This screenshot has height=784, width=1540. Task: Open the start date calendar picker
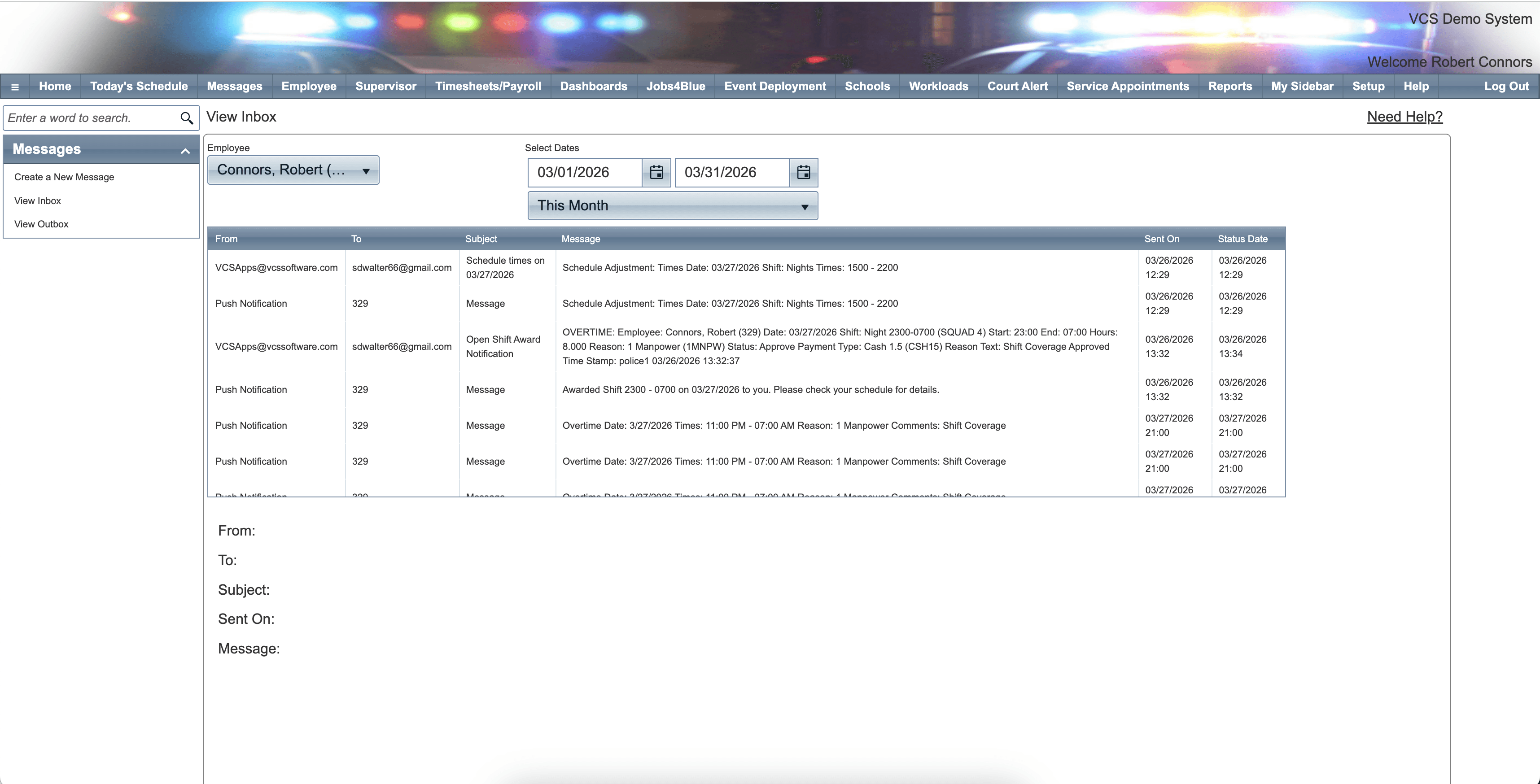pyautogui.click(x=656, y=173)
